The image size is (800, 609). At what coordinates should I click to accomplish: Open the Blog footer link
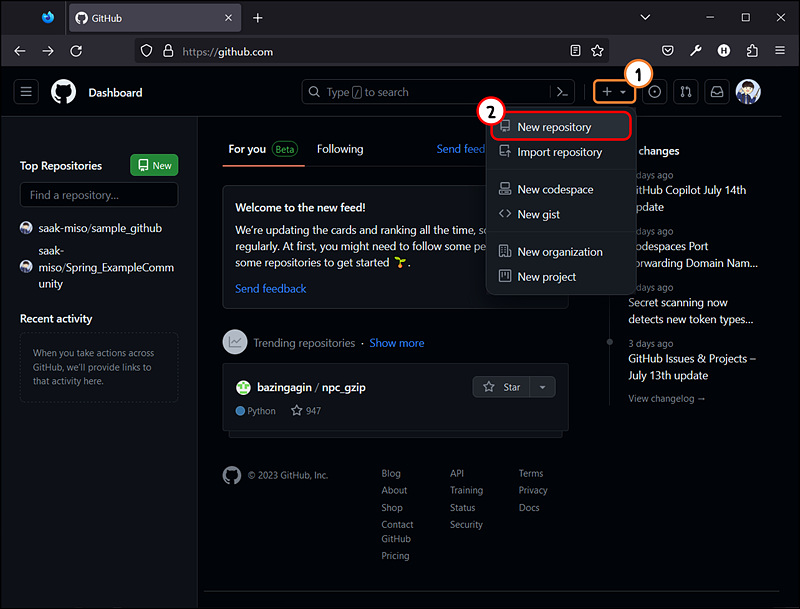pos(391,473)
